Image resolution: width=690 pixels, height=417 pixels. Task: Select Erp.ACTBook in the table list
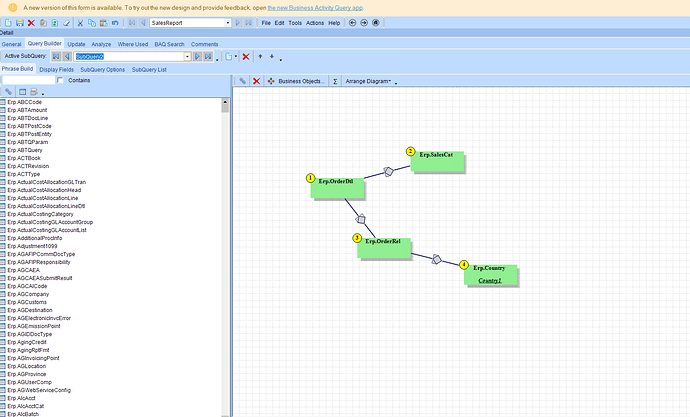(x=24, y=158)
